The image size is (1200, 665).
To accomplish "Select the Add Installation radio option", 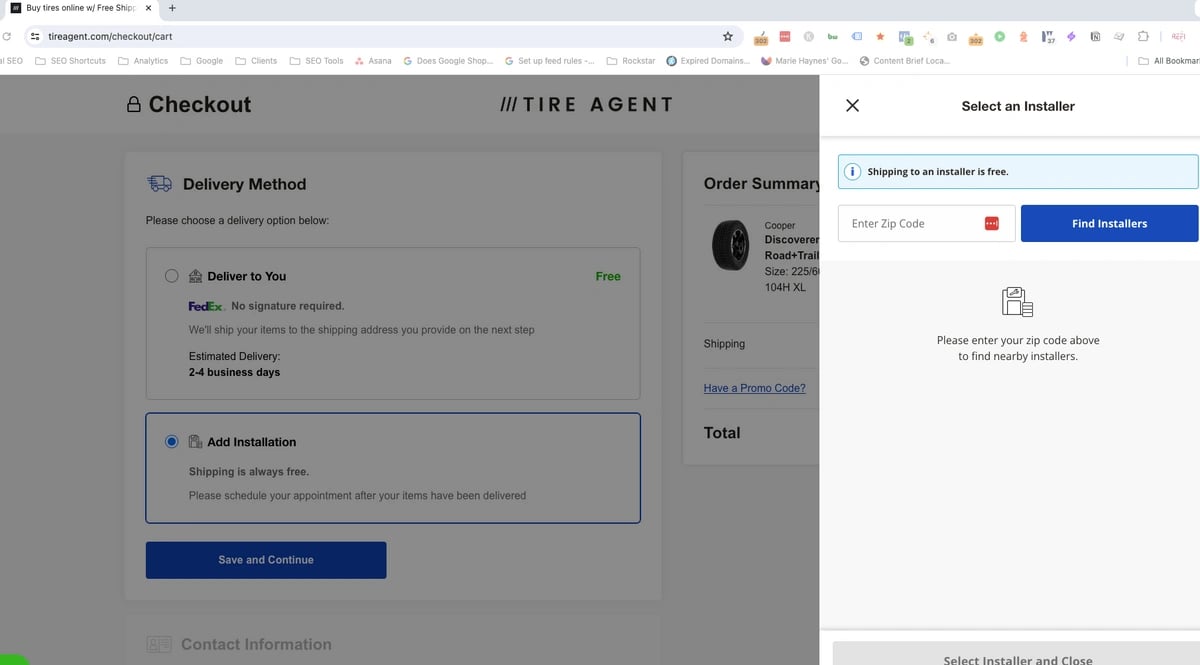I will click(172, 442).
